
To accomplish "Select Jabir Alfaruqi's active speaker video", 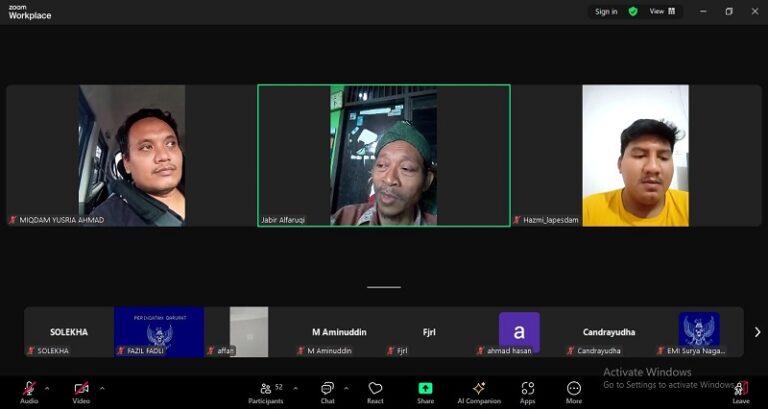I will click(384, 155).
